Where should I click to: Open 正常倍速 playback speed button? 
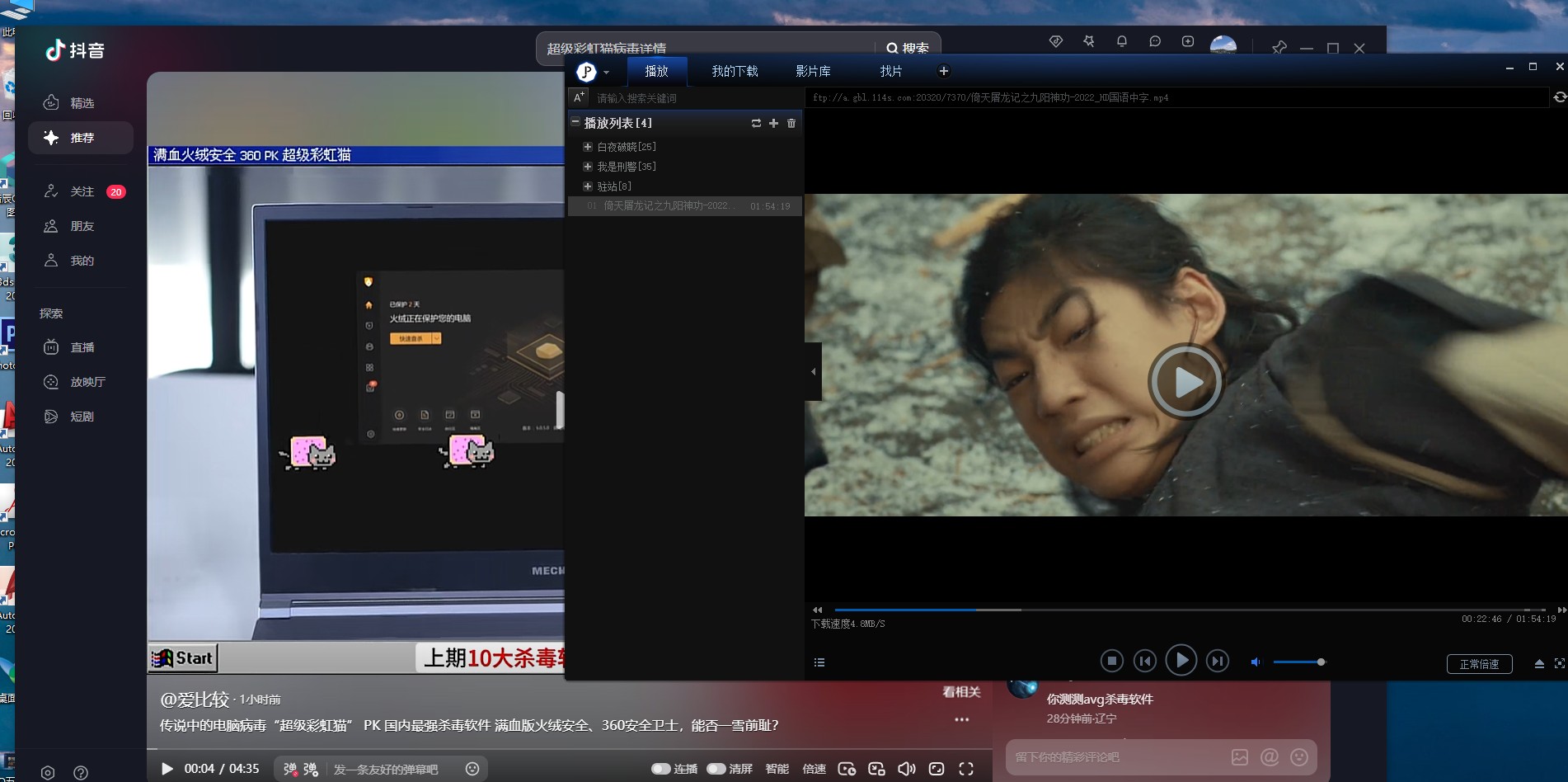pyautogui.click(x=1479, y=664)
